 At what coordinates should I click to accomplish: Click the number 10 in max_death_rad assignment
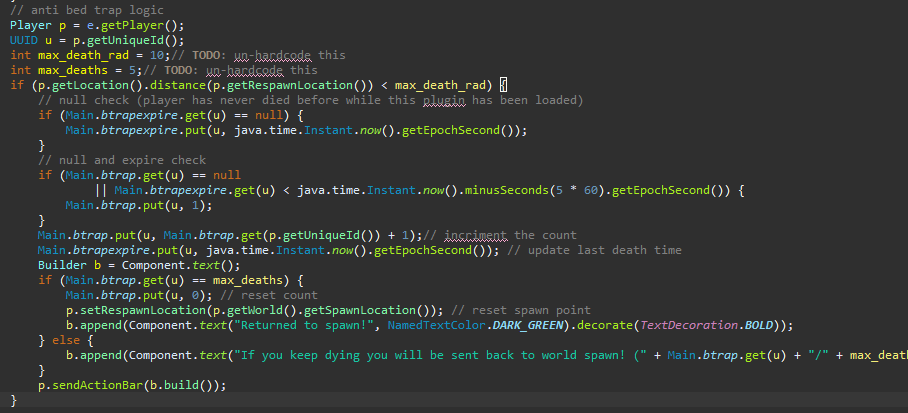coord(140,55)
